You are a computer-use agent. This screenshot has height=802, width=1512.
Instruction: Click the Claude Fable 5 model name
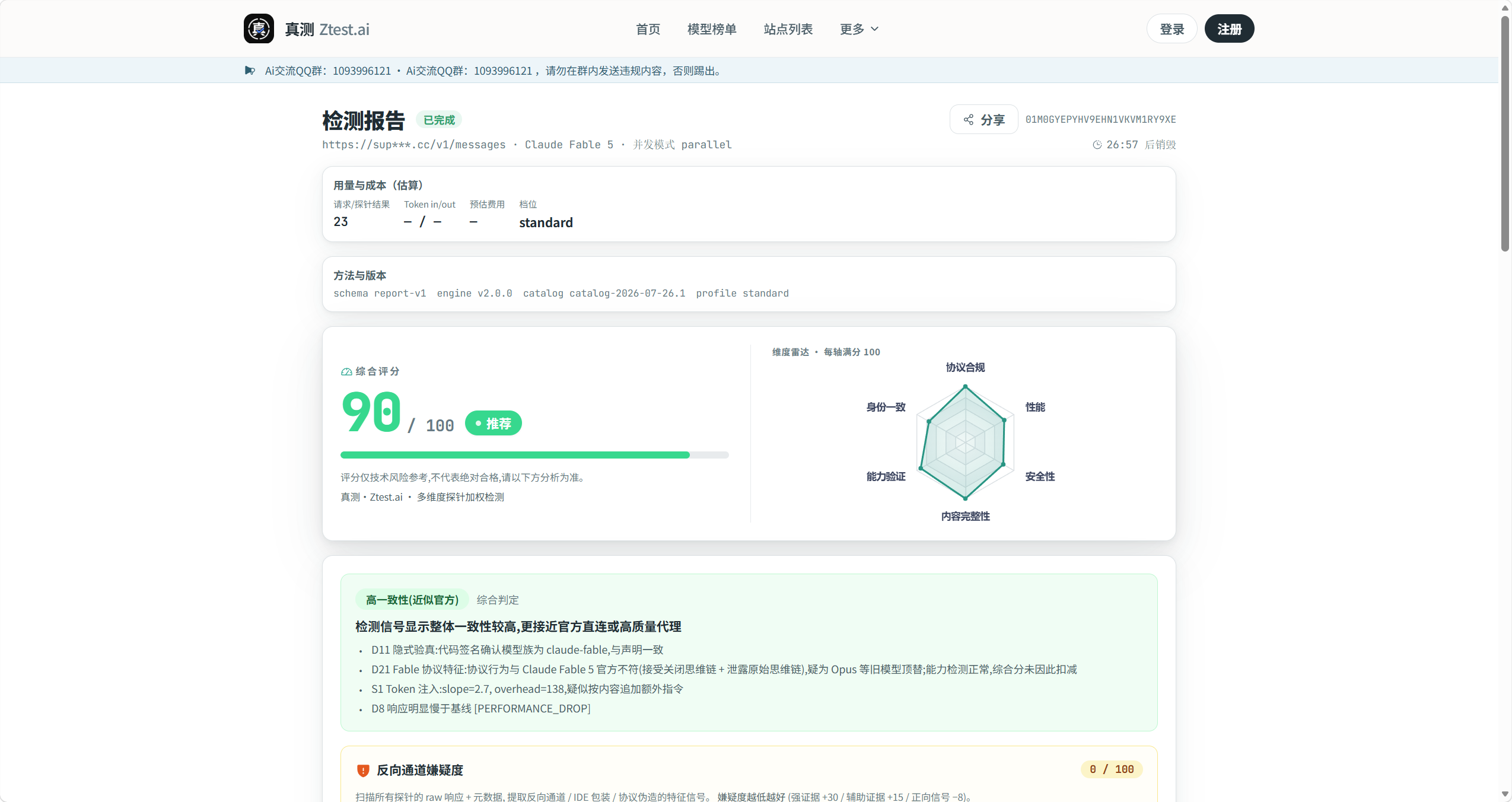(569, 145)
